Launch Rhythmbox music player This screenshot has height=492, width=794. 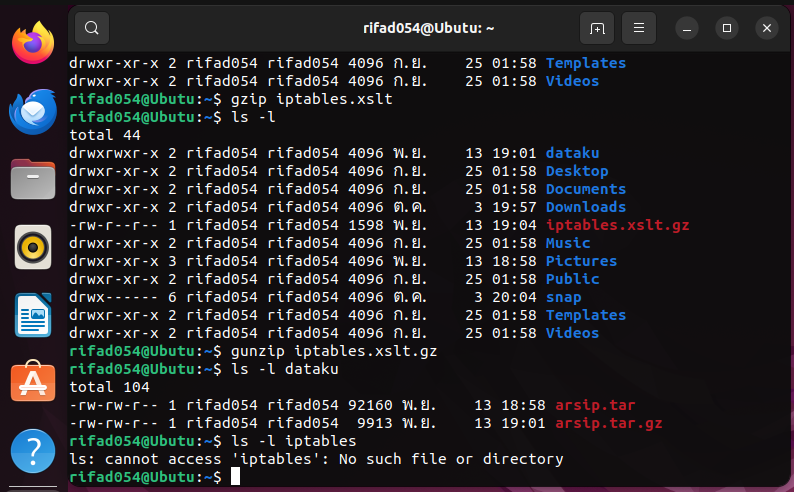[x=32, y=247]
